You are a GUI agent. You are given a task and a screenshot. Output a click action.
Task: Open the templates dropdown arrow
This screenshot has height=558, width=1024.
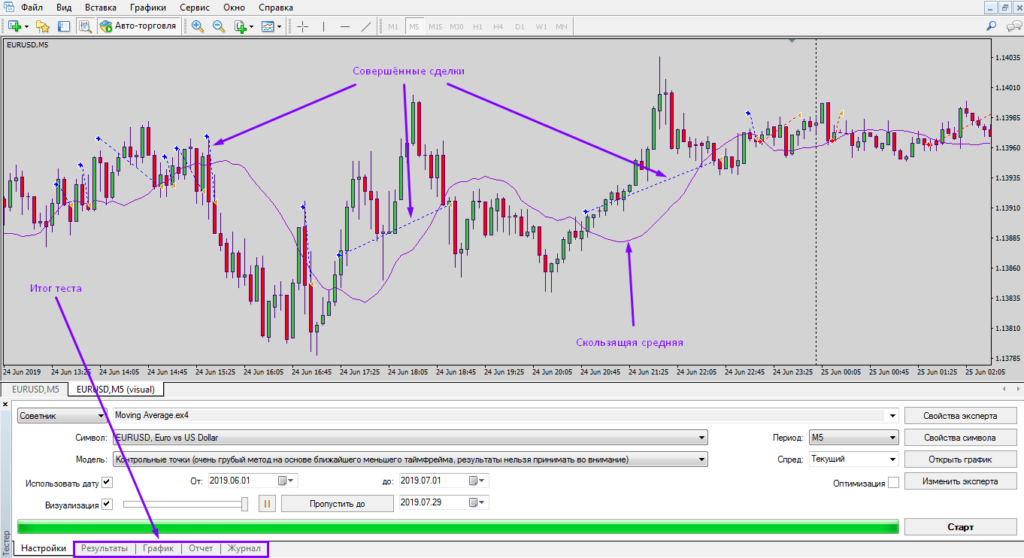[x=279, y=27]
